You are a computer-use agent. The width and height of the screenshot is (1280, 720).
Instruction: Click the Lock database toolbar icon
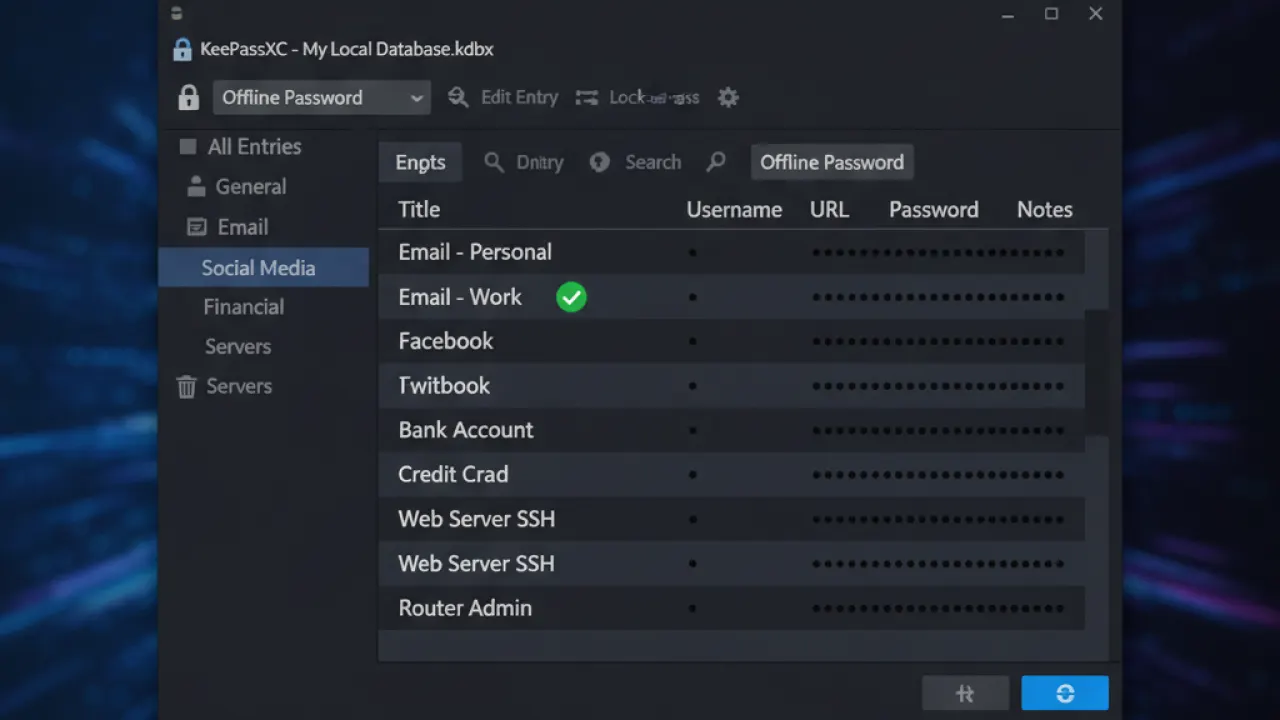point(587,97)
